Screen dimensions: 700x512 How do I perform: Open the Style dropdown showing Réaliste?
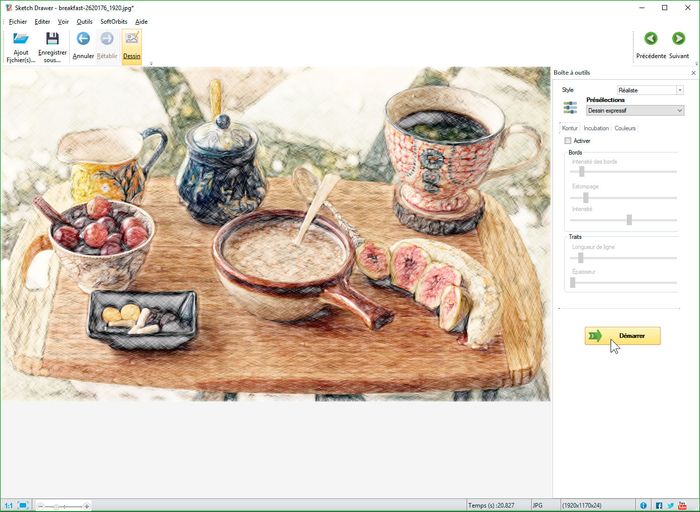pyautogui.click(x=650, y=90)
